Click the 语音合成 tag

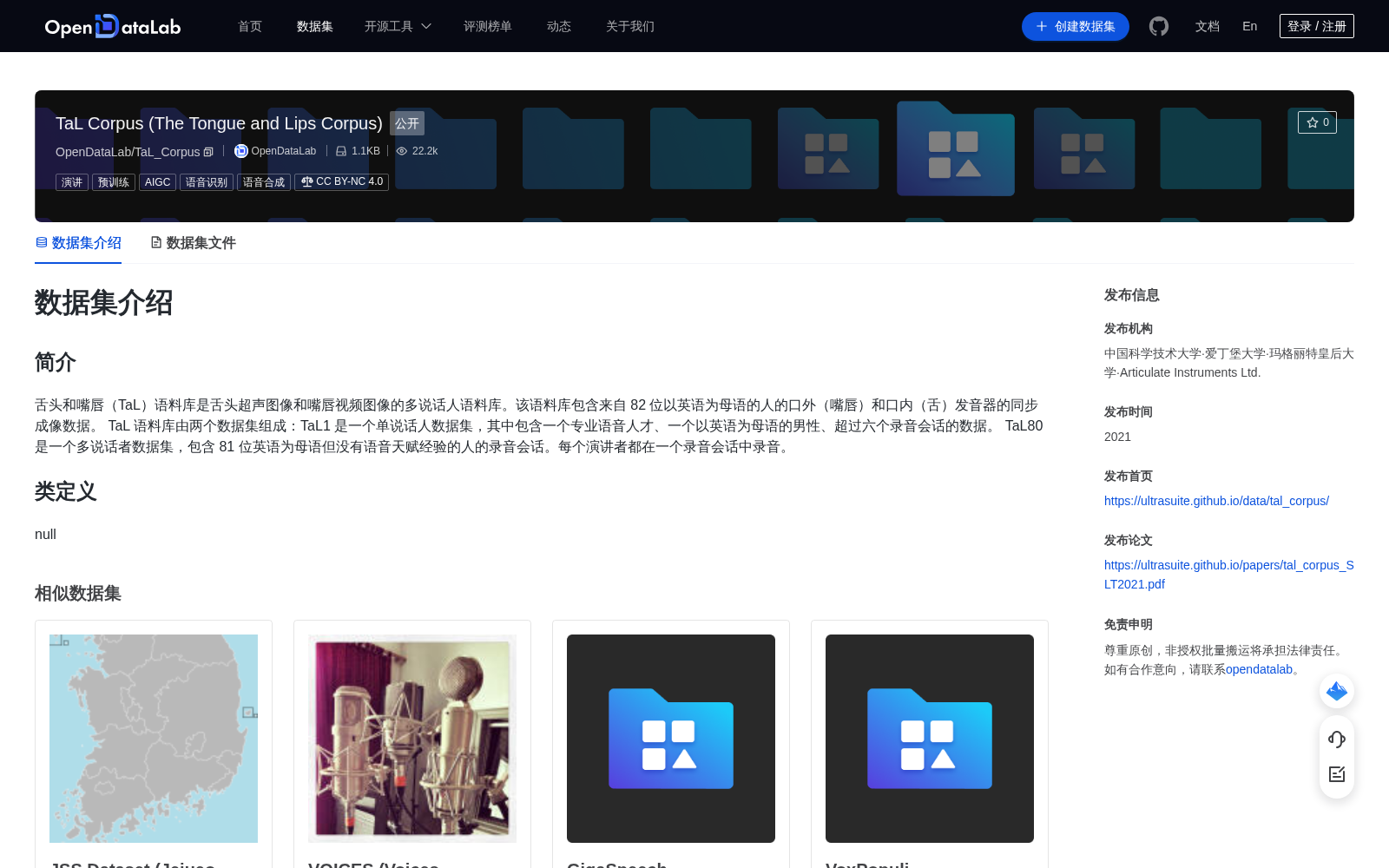(x=264, y=182)
